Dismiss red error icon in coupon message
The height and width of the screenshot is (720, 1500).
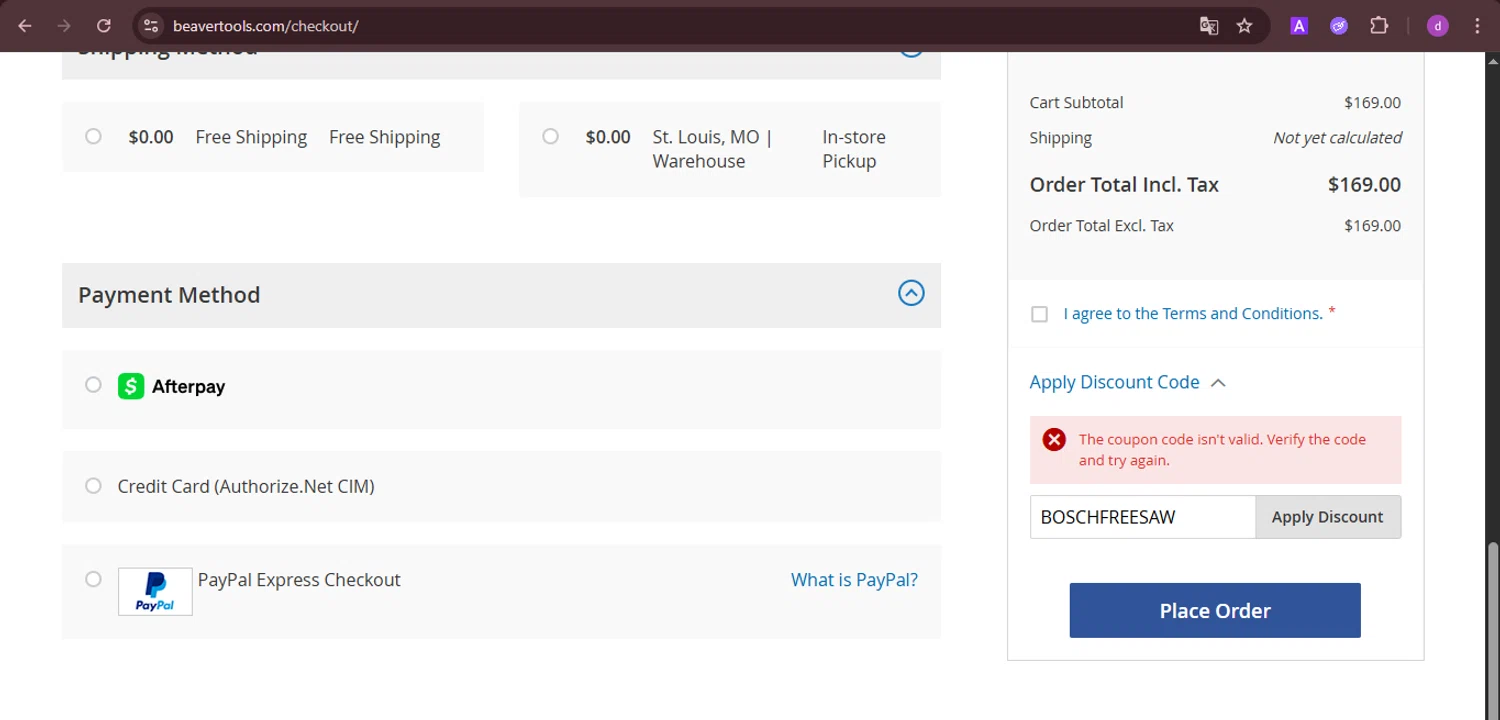tap(1054, 439)
